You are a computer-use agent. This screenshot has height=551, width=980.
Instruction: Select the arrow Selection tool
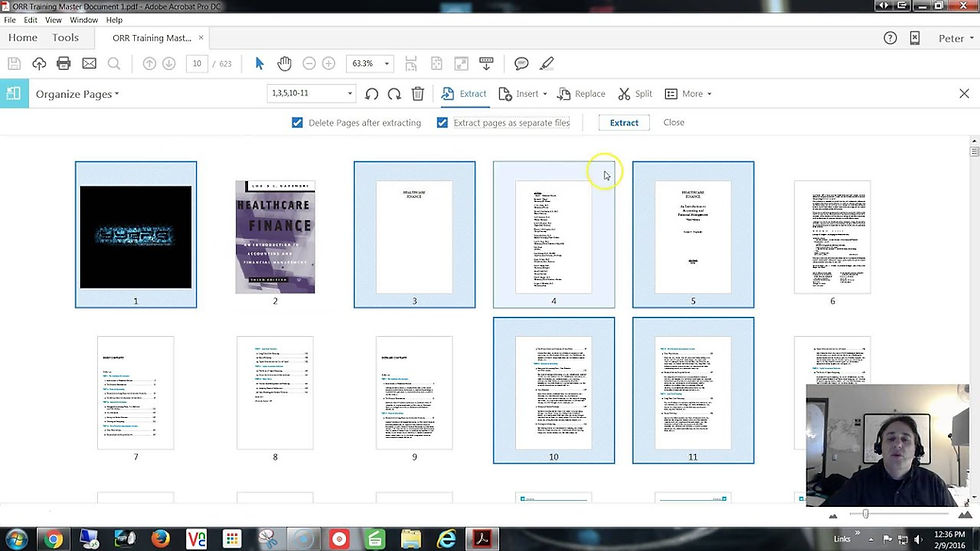coord(259,63)
